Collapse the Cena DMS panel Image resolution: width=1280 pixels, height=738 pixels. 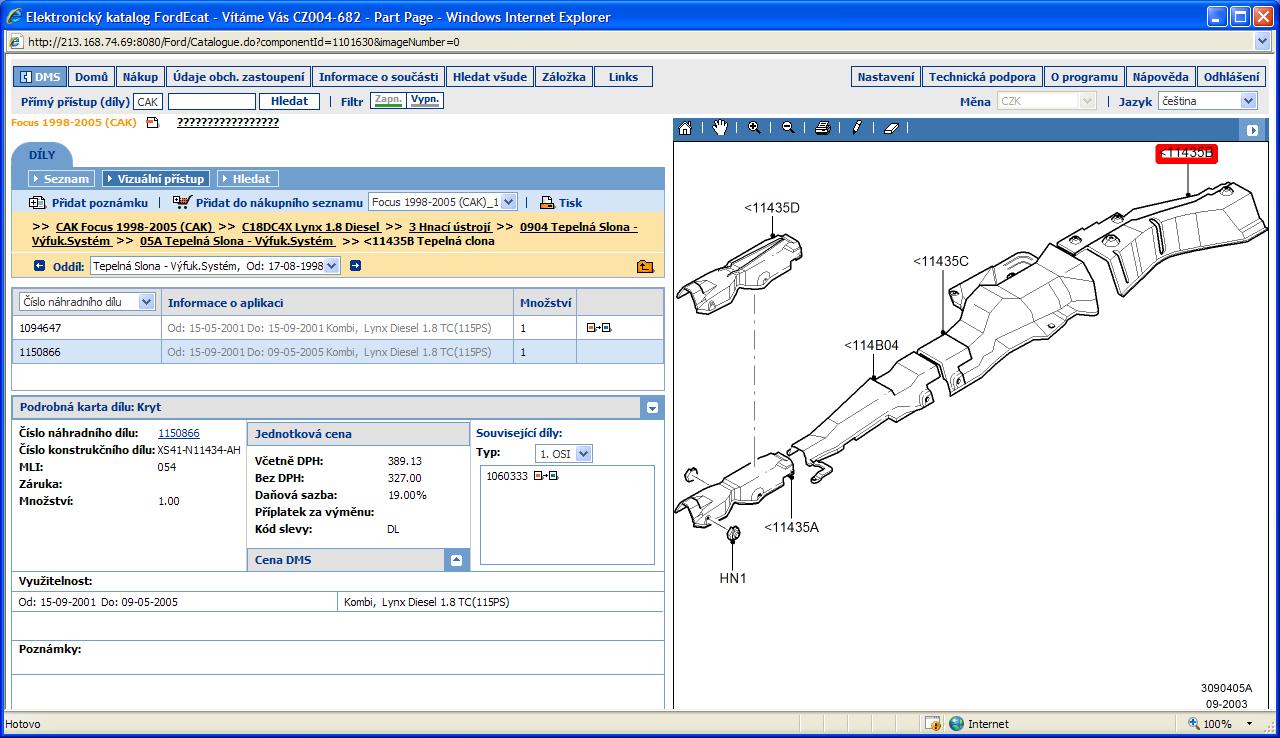(x=456, y=560)
